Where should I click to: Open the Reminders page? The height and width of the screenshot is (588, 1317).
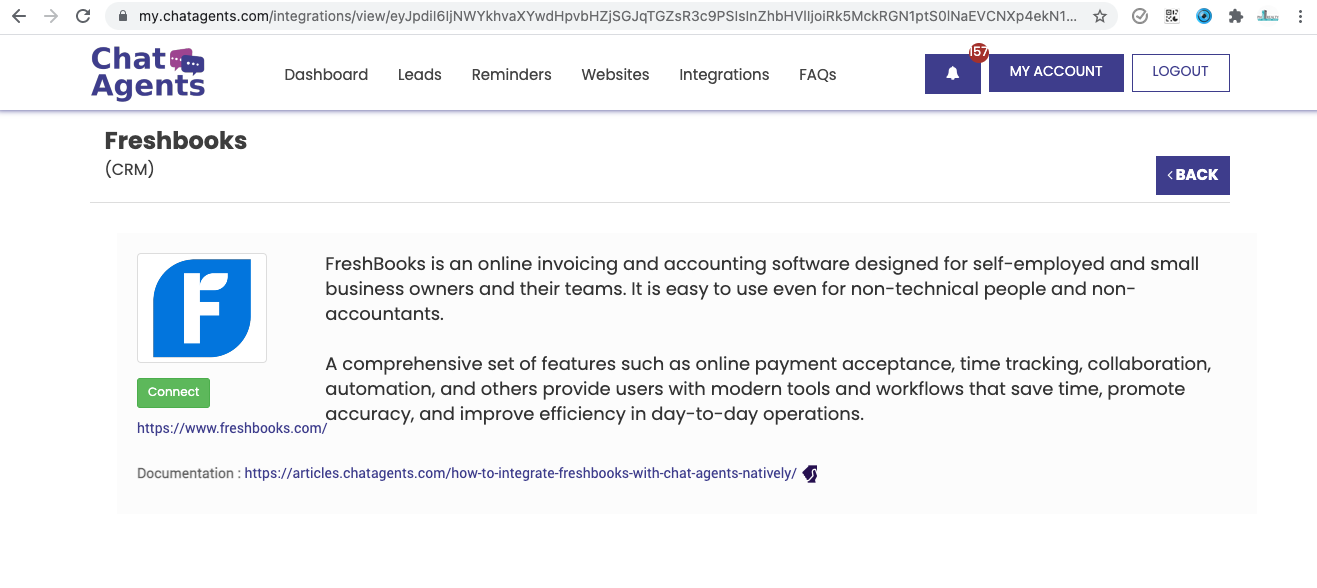[512, 75]
